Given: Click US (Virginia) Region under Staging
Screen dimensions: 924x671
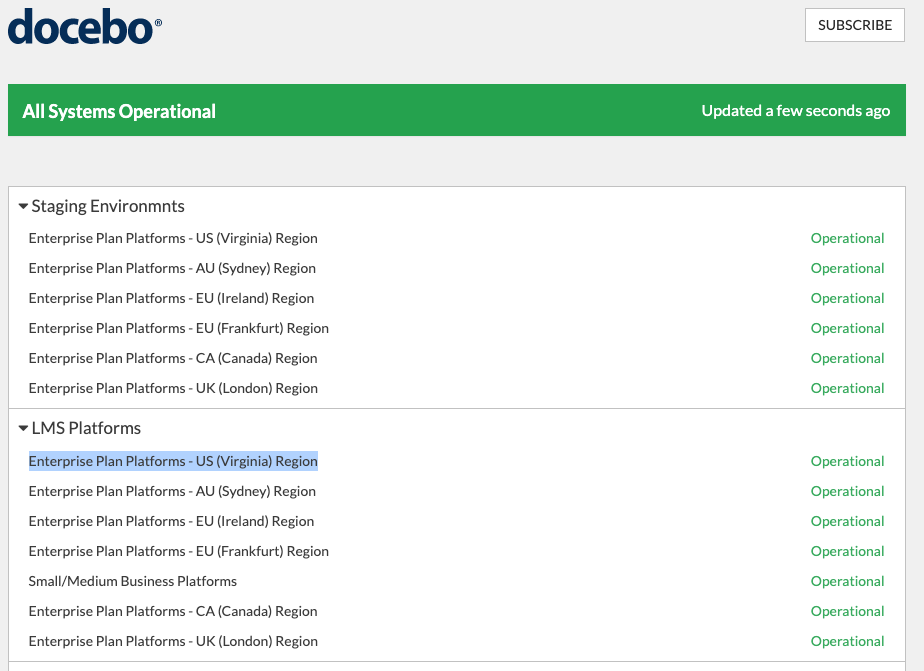Looking at the screenshot, I should tap(173, 238).
